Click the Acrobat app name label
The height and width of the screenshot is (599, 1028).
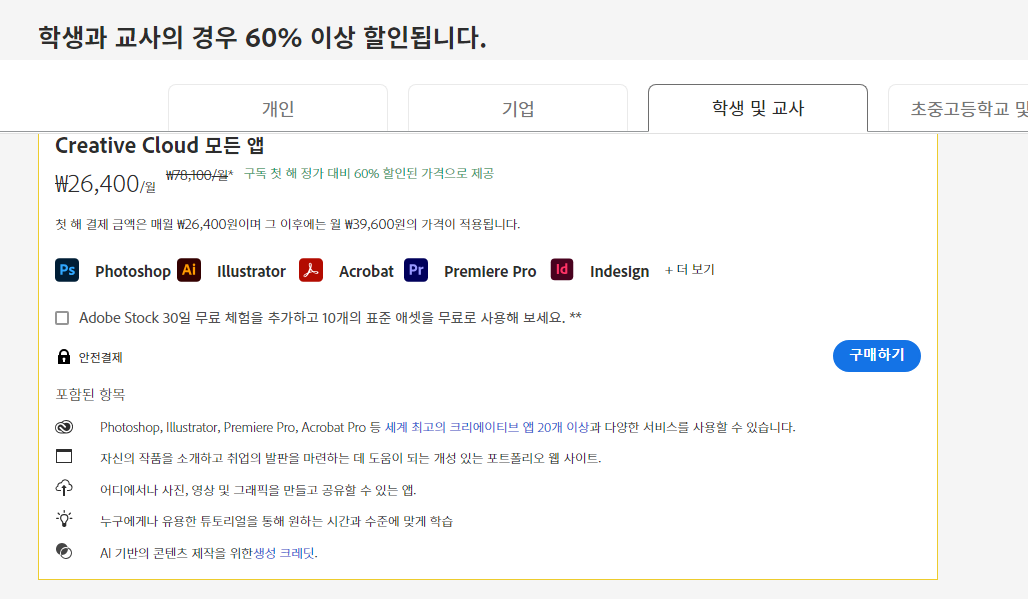pos(366,271)
